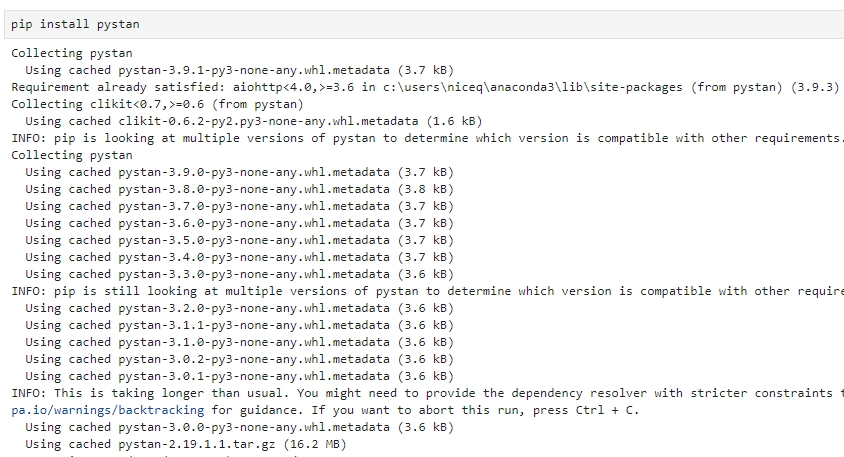Click the first 'Collecting pystan' output line

click(72, 53)
